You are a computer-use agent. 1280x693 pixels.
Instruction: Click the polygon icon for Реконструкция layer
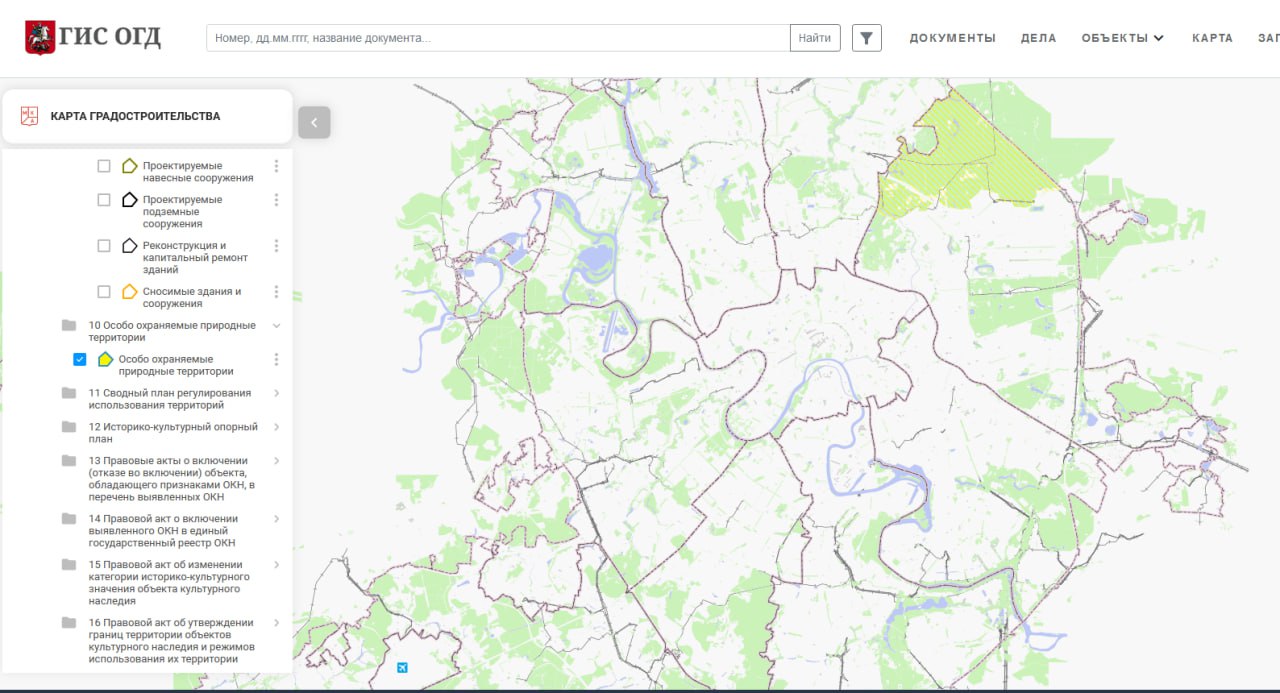click(x=129, y=246)
